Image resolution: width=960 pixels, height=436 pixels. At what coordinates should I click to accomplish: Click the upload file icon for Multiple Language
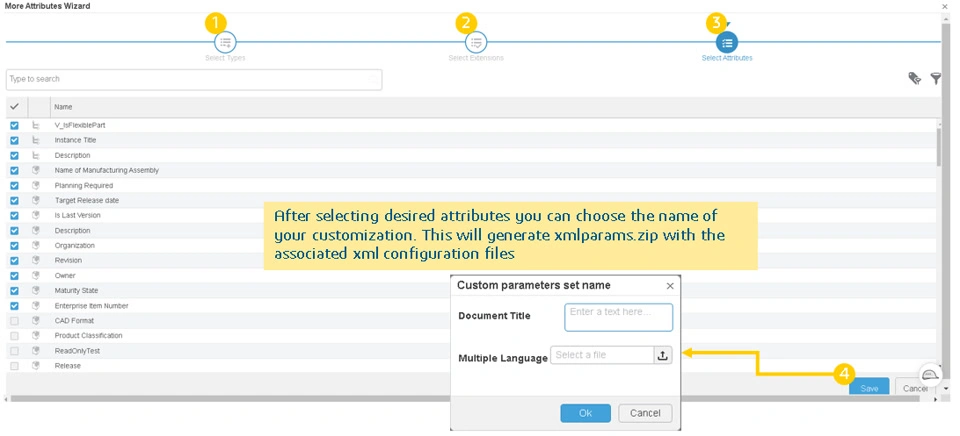click(x=663, y=355)
